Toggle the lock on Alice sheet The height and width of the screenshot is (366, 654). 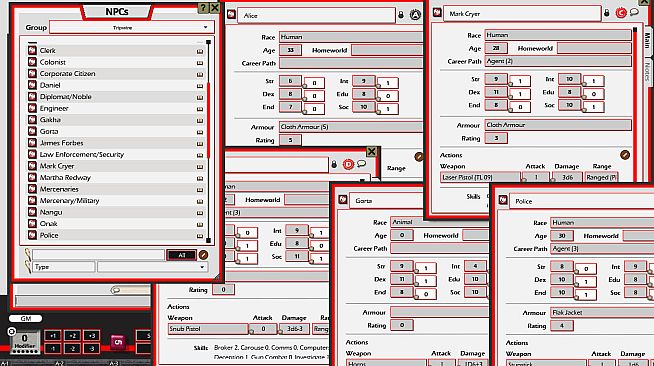click(x=401, y=15)
